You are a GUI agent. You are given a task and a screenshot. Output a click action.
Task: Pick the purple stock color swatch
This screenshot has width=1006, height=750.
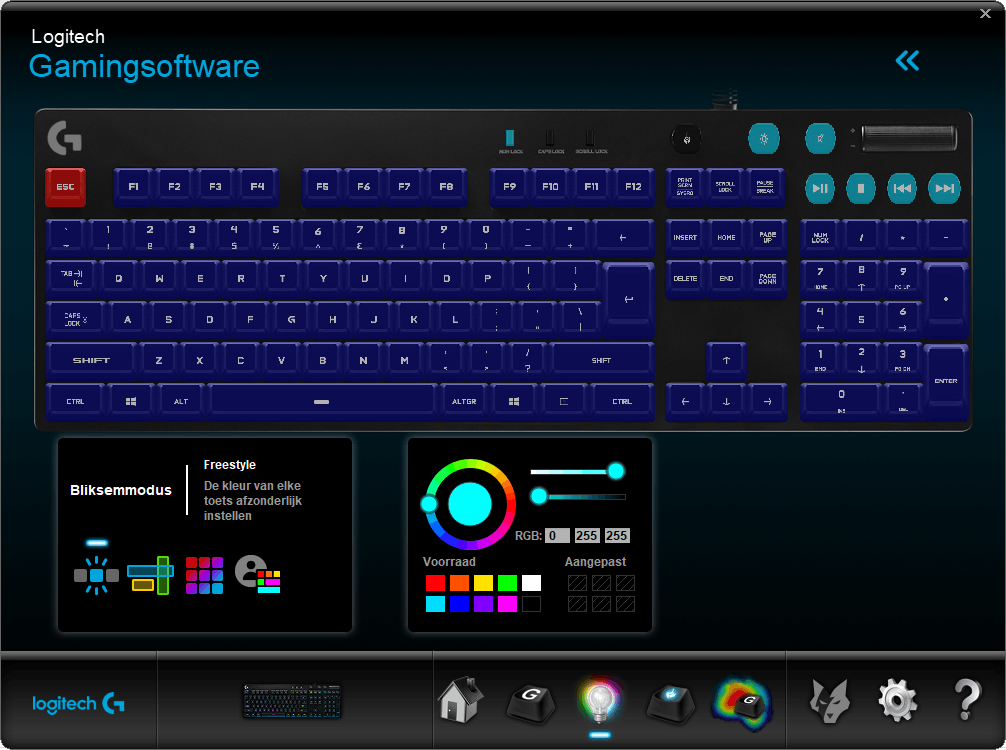coord(483,604)
